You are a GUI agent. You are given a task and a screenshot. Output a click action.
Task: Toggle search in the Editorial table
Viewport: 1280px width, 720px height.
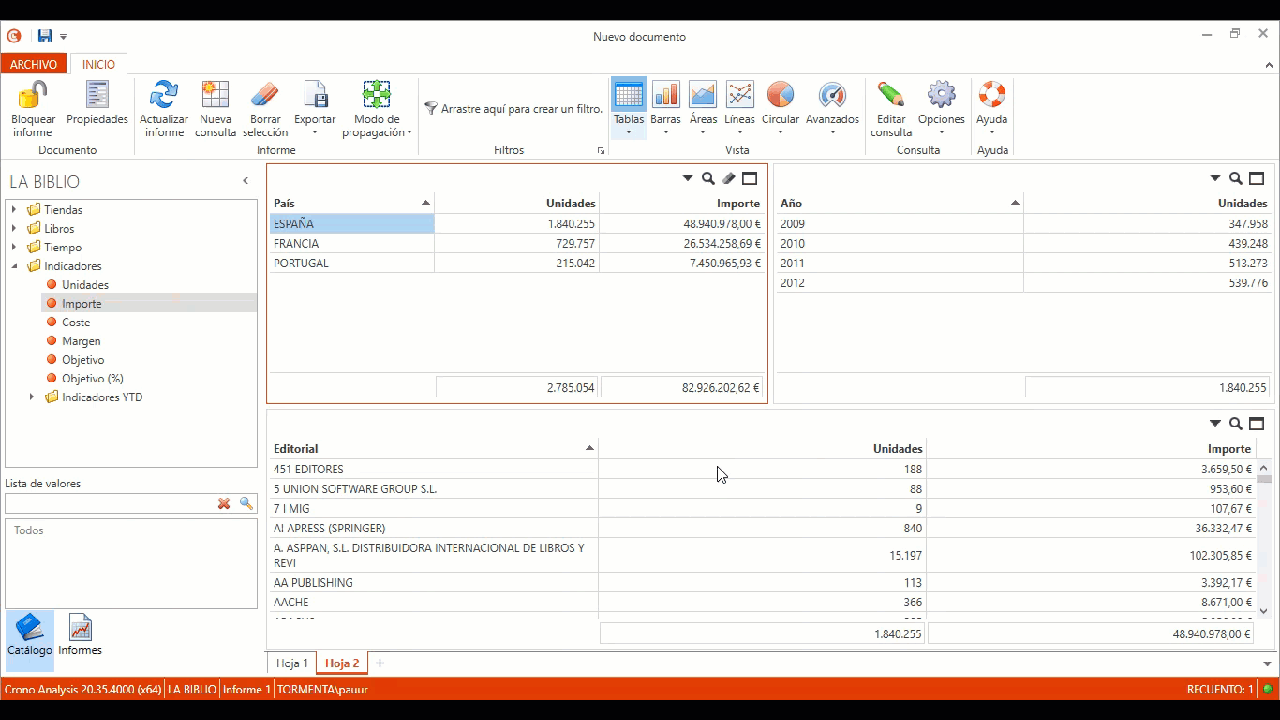click(1236, 424)
